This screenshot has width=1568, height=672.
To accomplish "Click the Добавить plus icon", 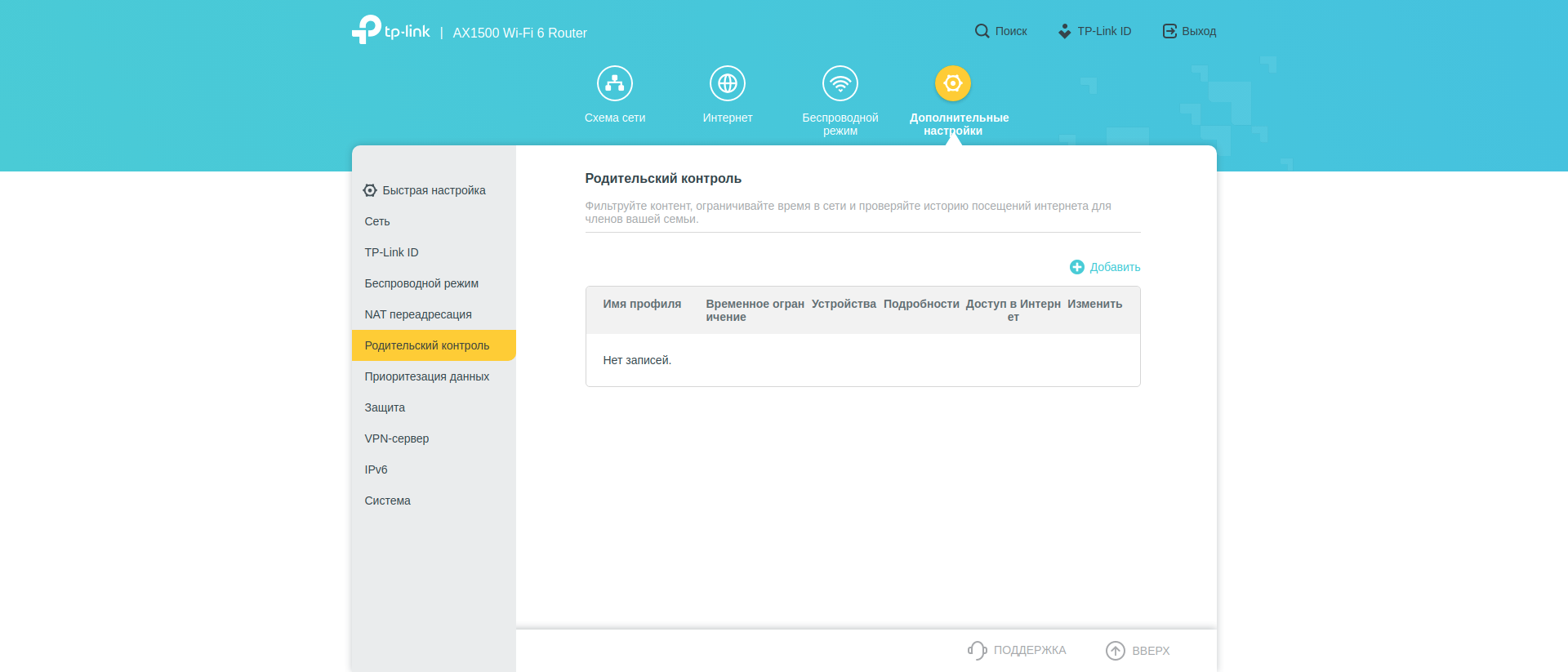I will 1077,267.
